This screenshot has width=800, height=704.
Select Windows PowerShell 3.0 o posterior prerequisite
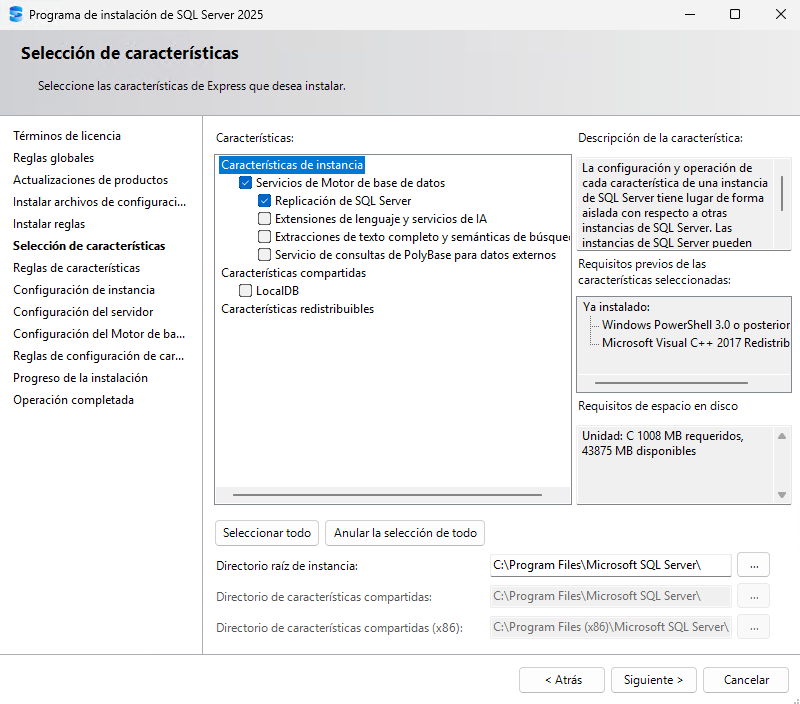click(x=696, y=325)
